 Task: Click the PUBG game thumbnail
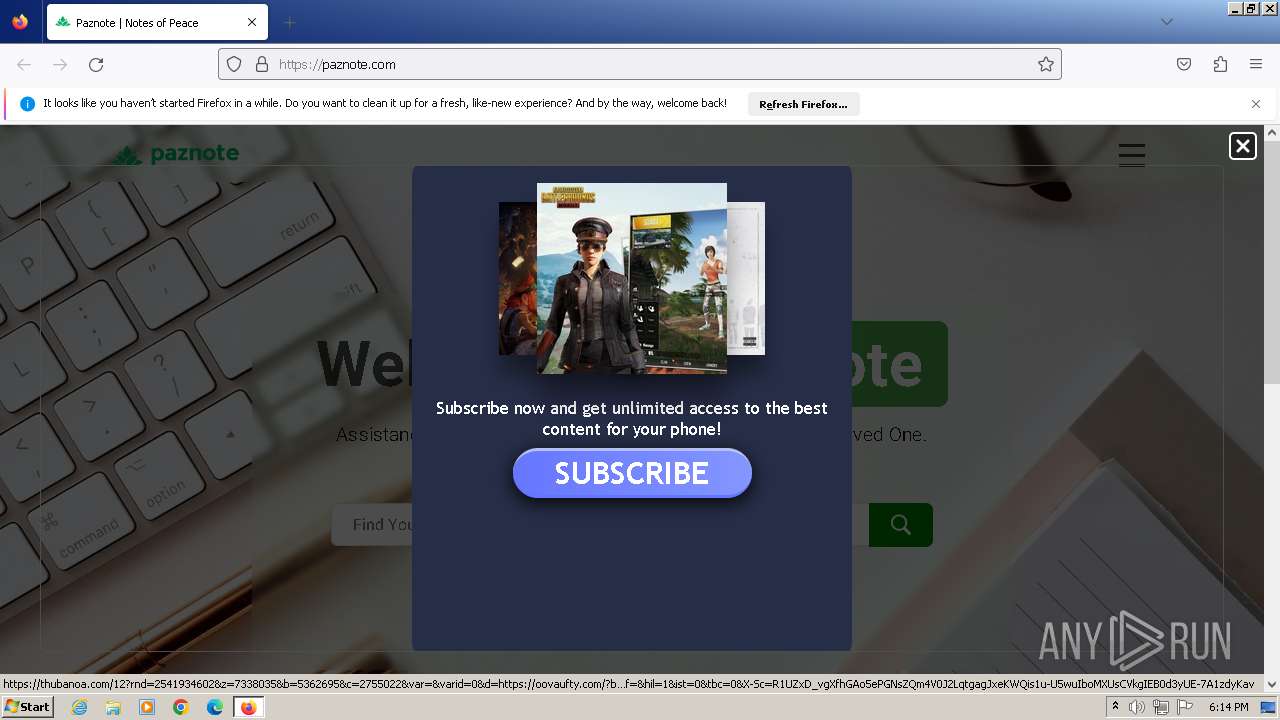point(632,278)
